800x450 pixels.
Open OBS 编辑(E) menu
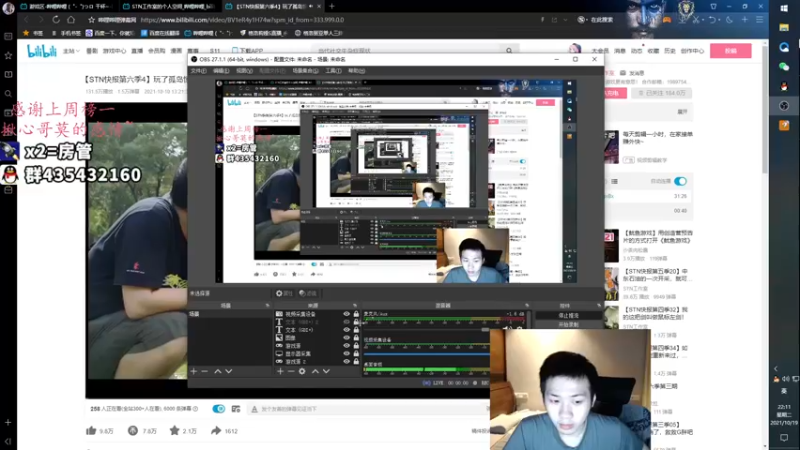pyautogui.click(x=221, y=70)
